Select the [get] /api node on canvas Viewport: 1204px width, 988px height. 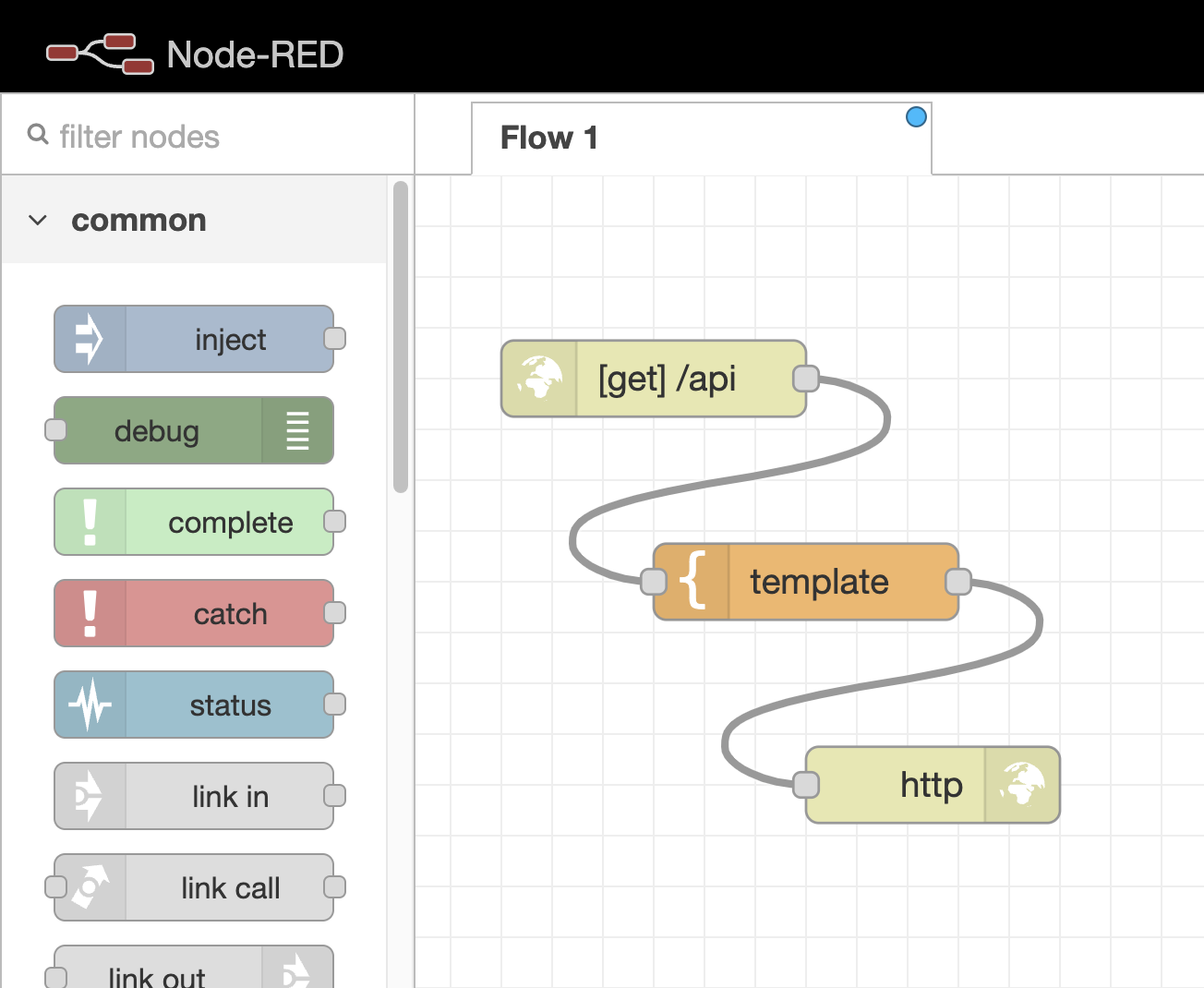654,379
